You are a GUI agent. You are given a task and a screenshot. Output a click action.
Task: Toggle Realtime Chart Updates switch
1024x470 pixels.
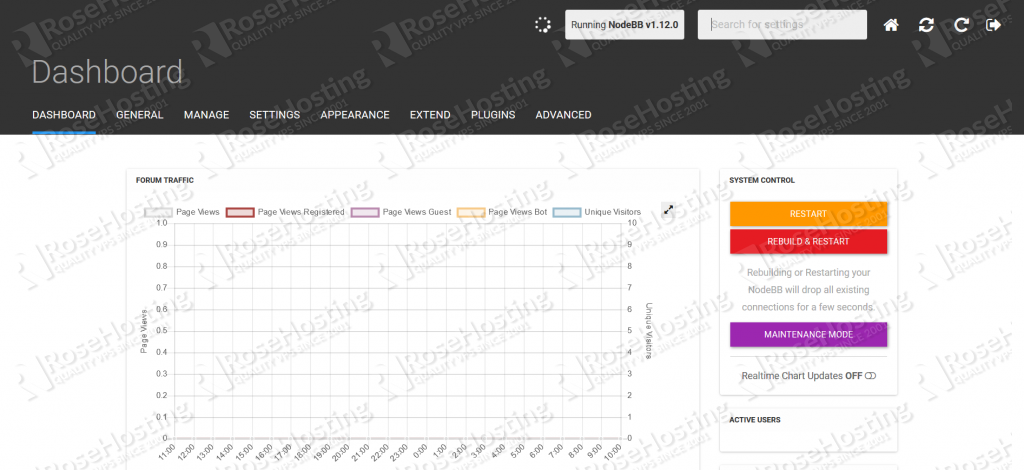(x=870, y=376)
